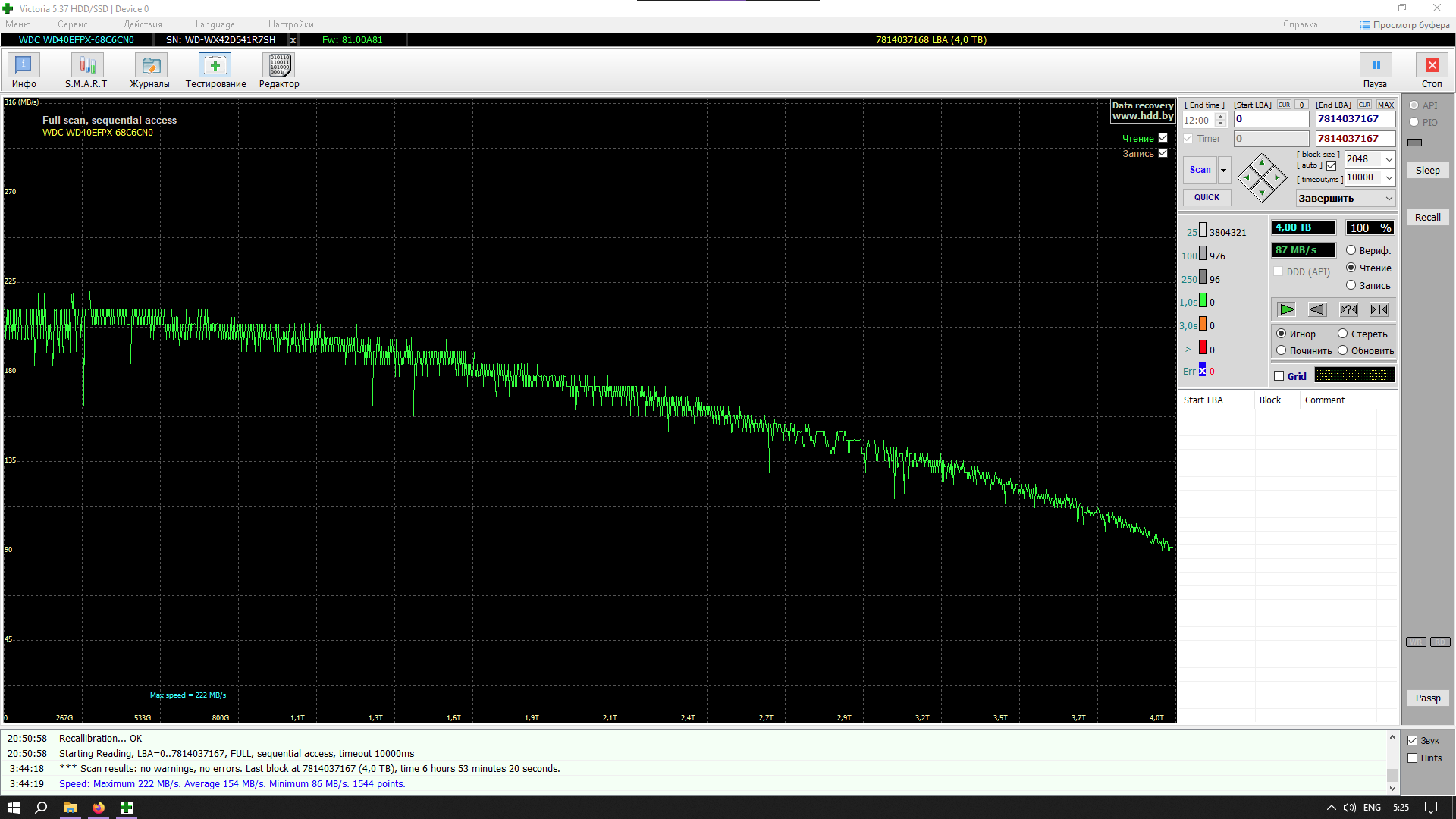Viewport: 1456px width, 819px height.
Task: Click the random scan question-mark icon
Action: point(1348,309)
